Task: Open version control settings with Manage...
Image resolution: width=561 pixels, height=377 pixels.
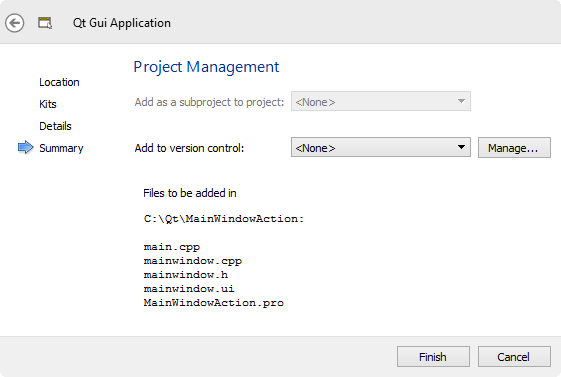Action: click(514, 147)
